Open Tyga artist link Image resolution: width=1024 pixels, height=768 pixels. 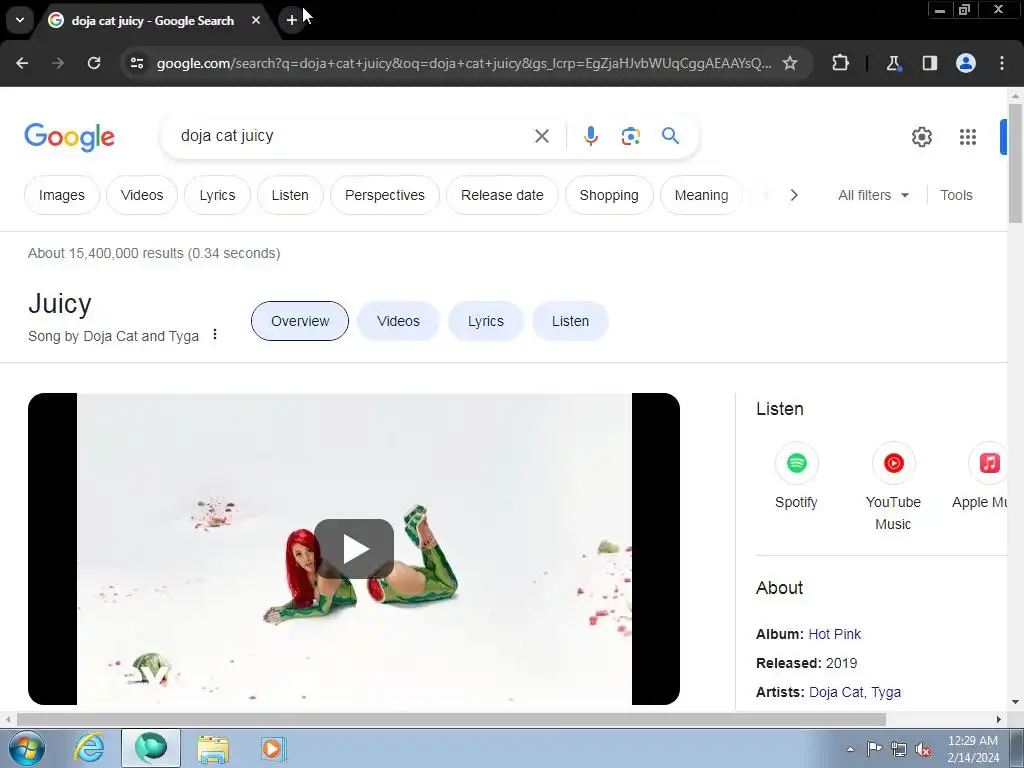click(x=886, y=692)
